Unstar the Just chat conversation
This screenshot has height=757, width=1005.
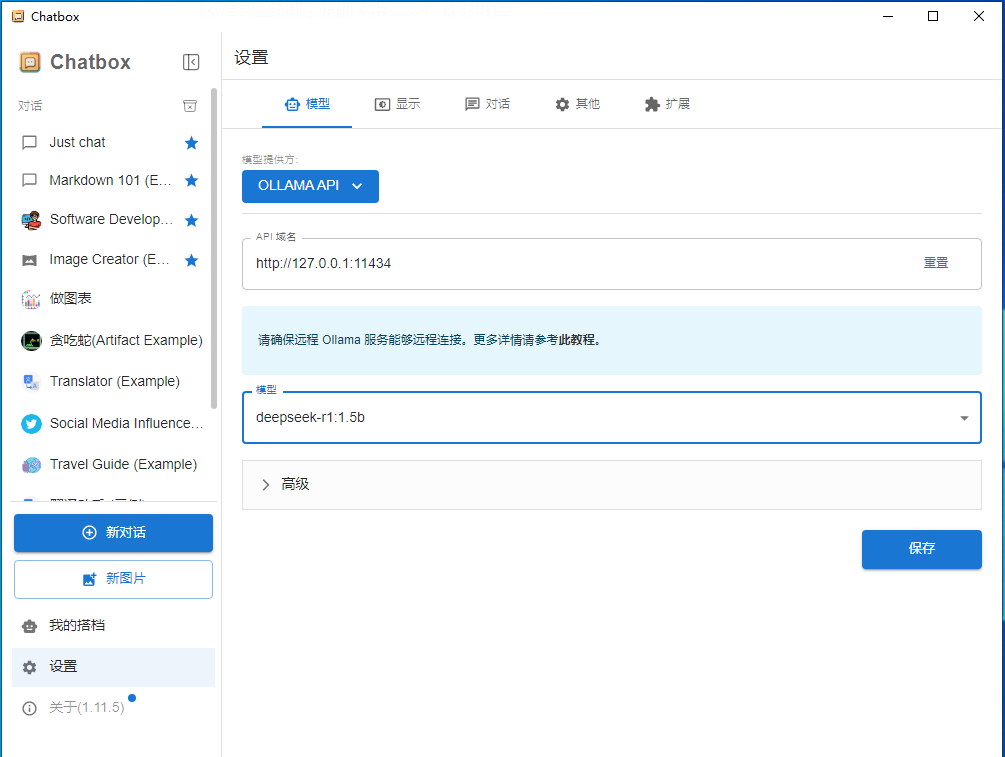point(191,143)
